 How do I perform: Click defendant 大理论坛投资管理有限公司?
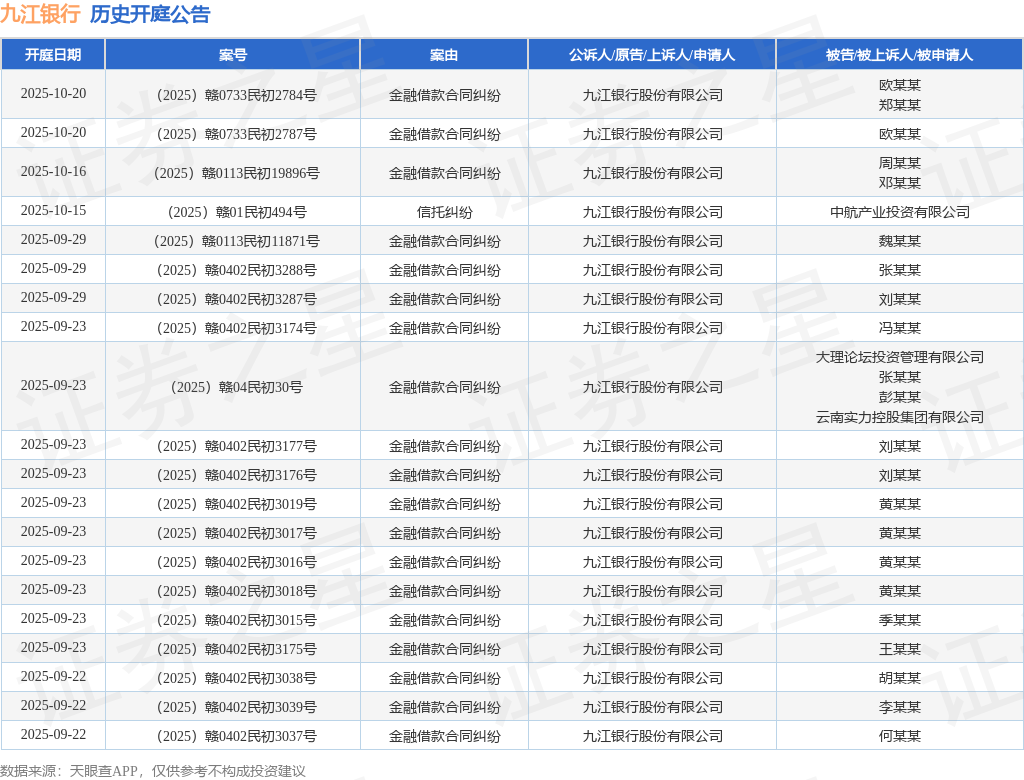click(899, 357)
